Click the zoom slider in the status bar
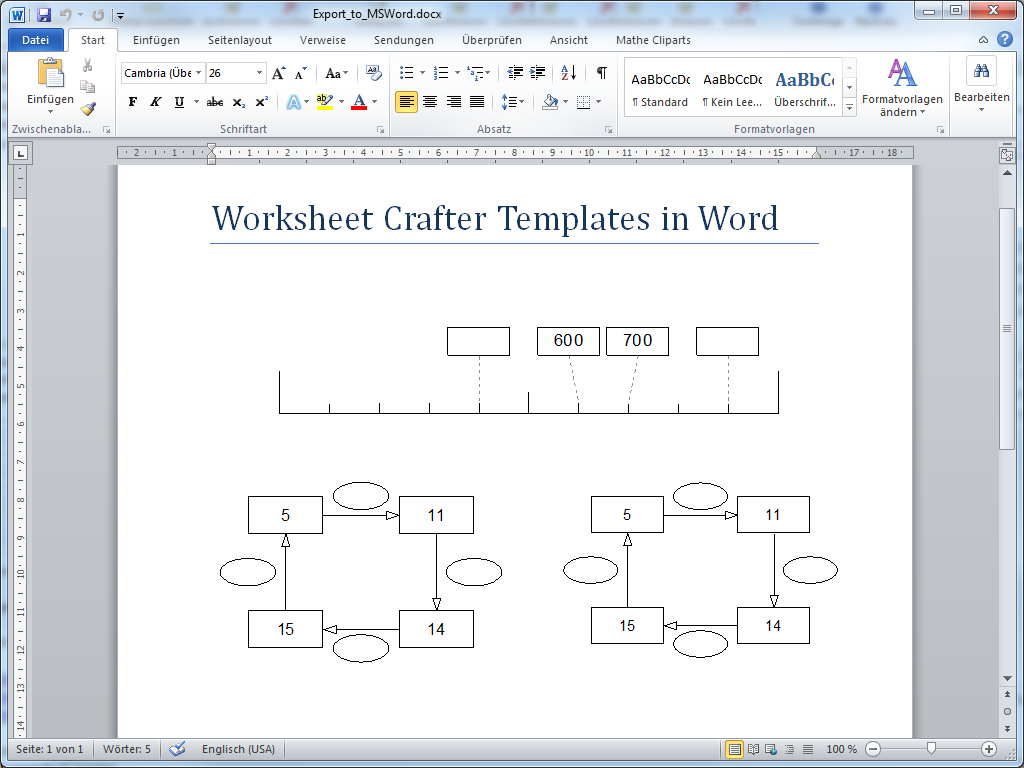Image resolution: width=1024 pixels, height=768 pixels. pos(930,748)
